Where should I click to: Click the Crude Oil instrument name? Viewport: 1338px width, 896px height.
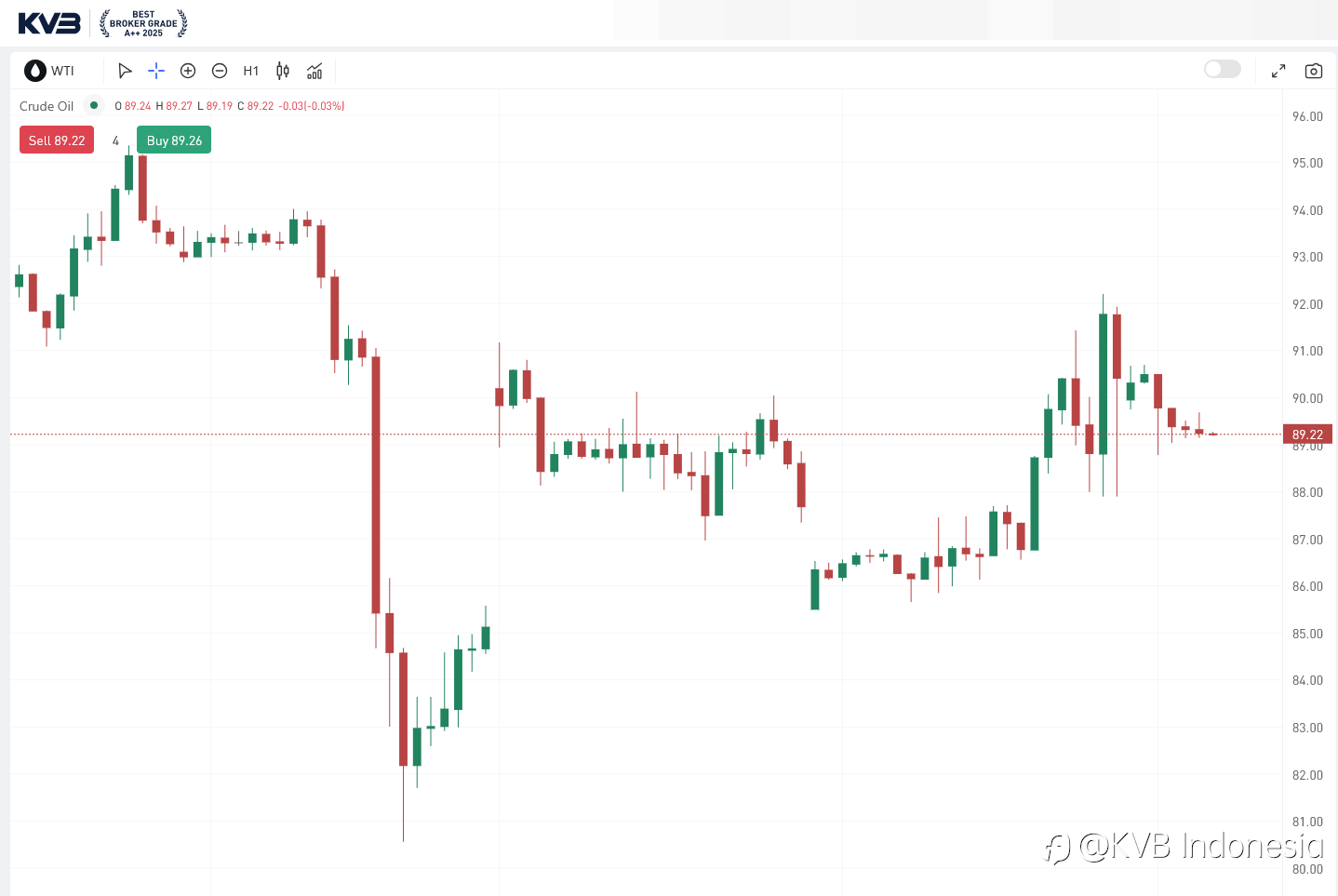click(47, 106)
